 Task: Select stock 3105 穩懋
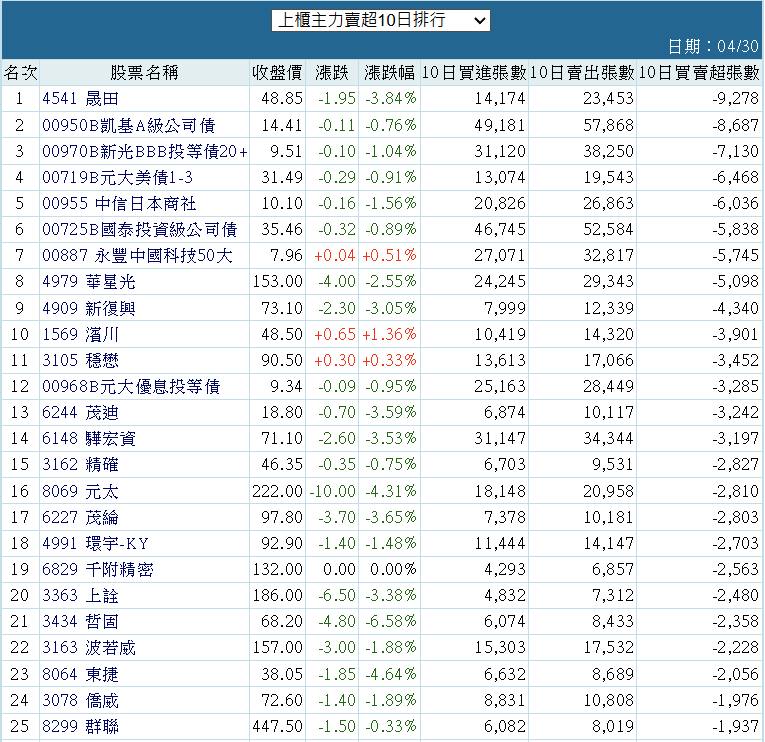click(x=81, y=360)
